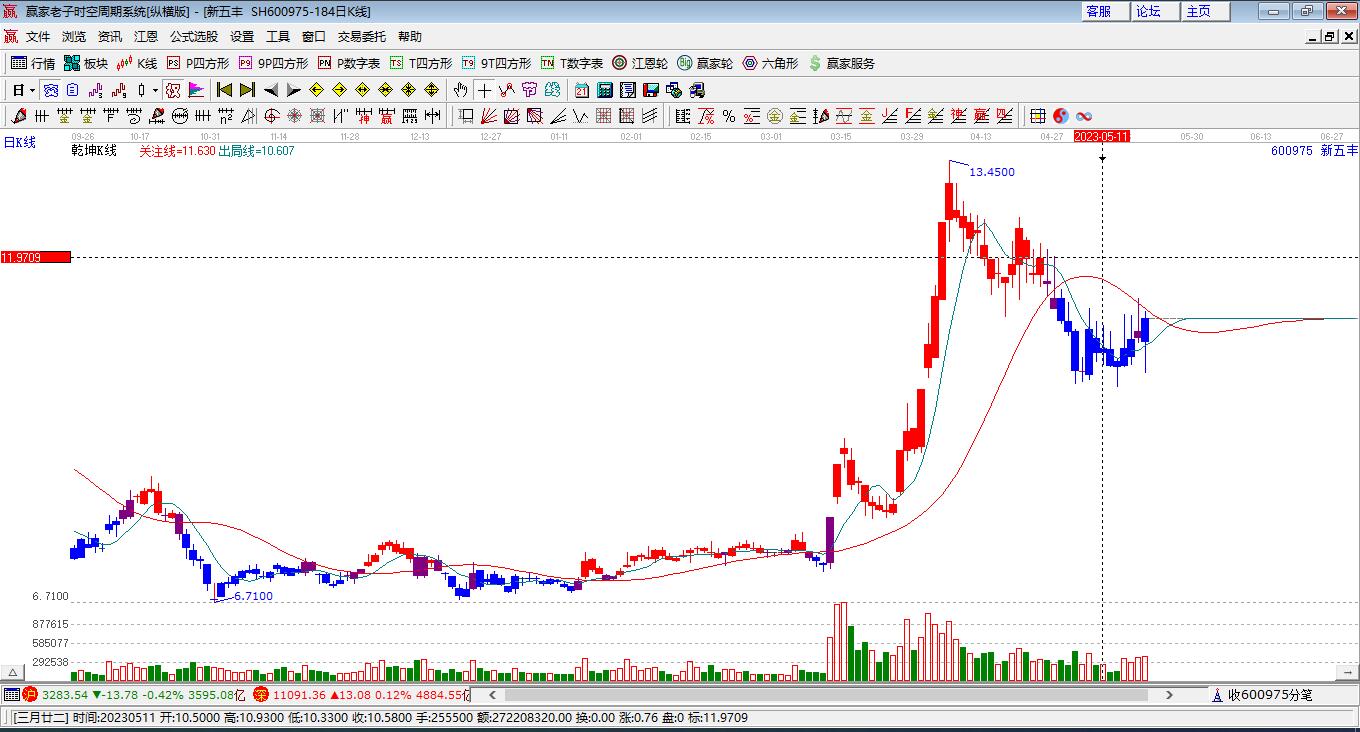Click the percent sign tool icon
Viewport: 1360px width, 732px height.
729,116
